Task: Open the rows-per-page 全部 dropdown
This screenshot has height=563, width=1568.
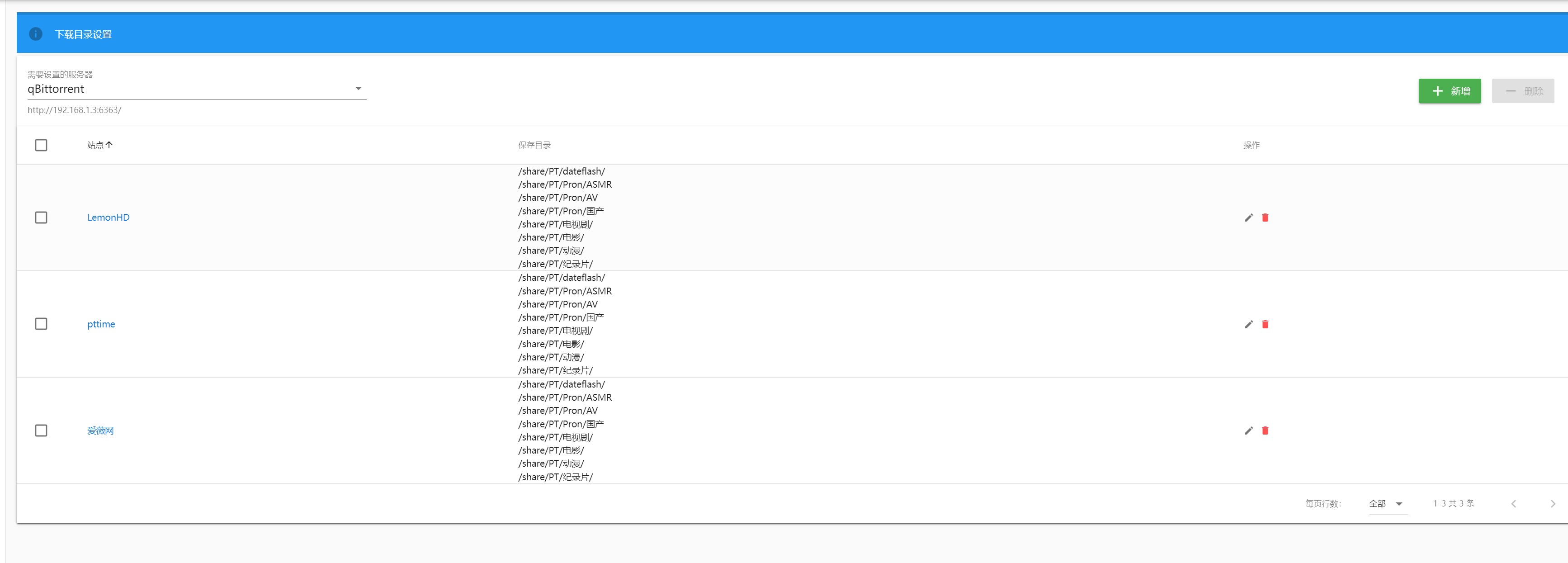Action: (1387, 503)
